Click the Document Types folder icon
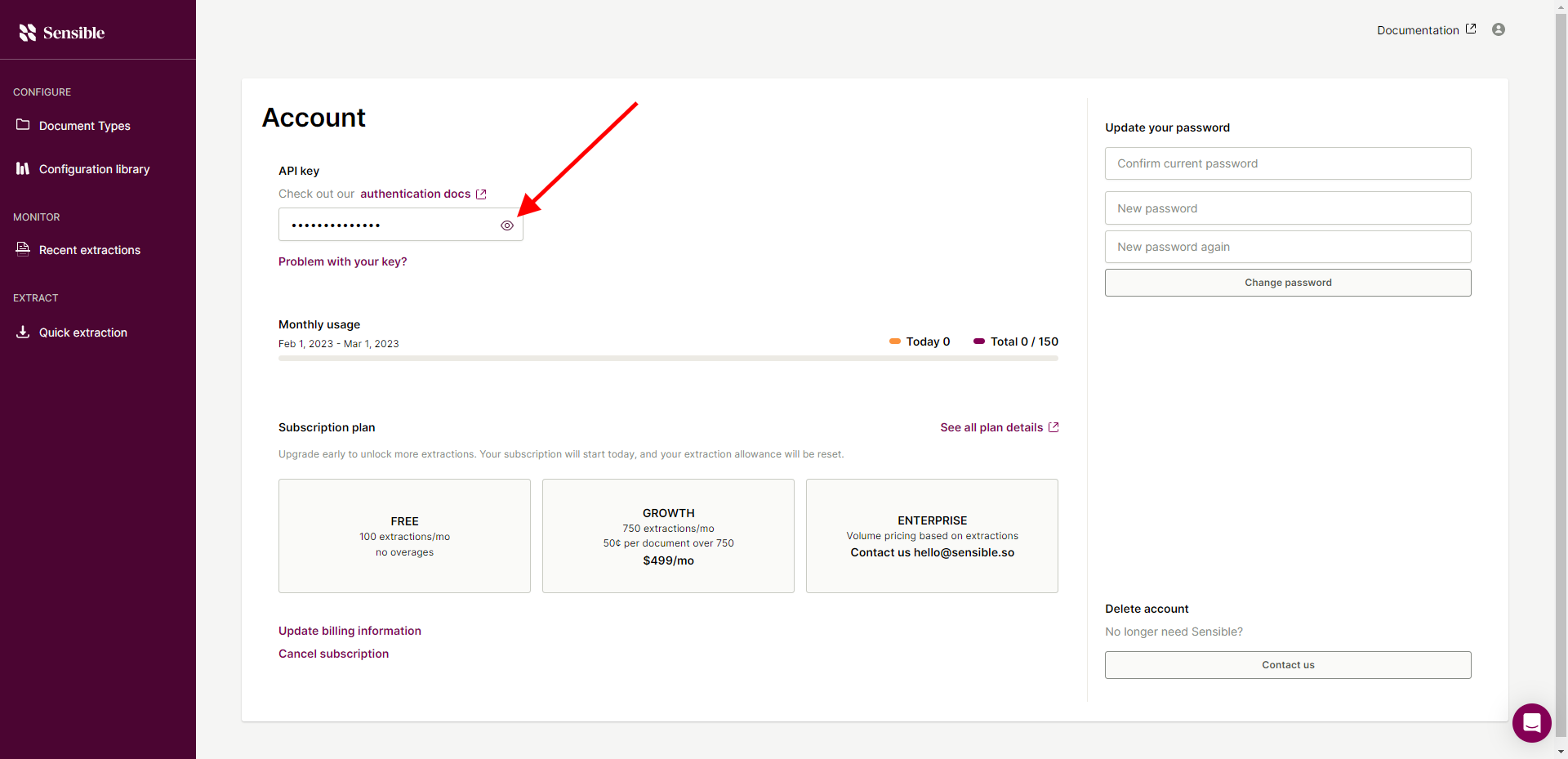 tap(23, 125)
